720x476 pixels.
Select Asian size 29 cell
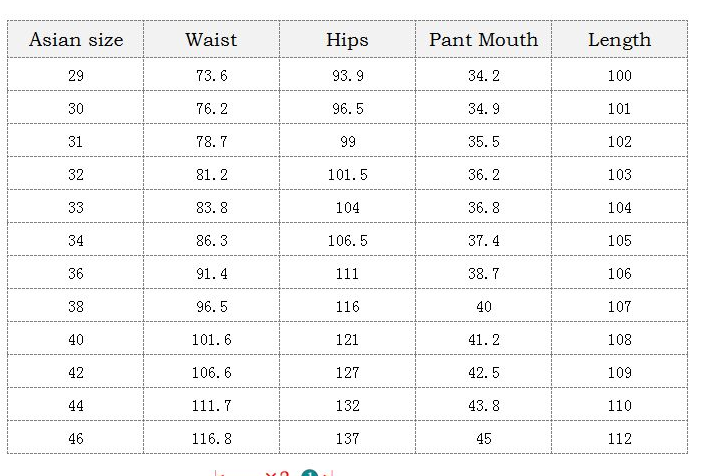76,76
